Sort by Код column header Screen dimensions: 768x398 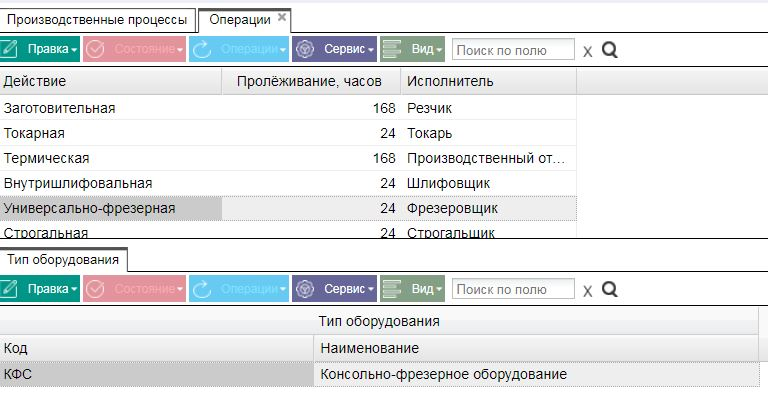coord(156,348)
